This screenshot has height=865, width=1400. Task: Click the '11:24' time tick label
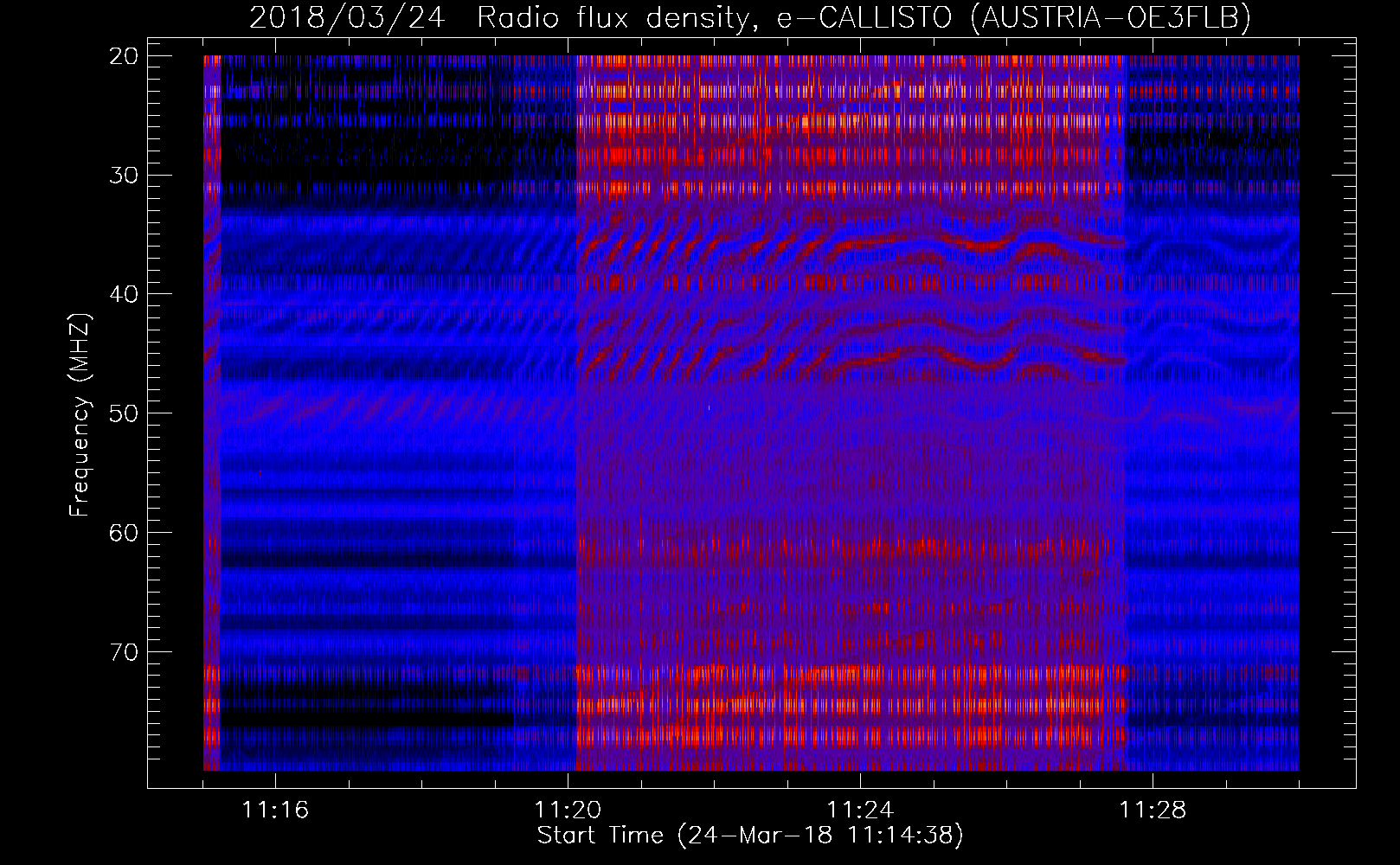click(x=860, y=811)
